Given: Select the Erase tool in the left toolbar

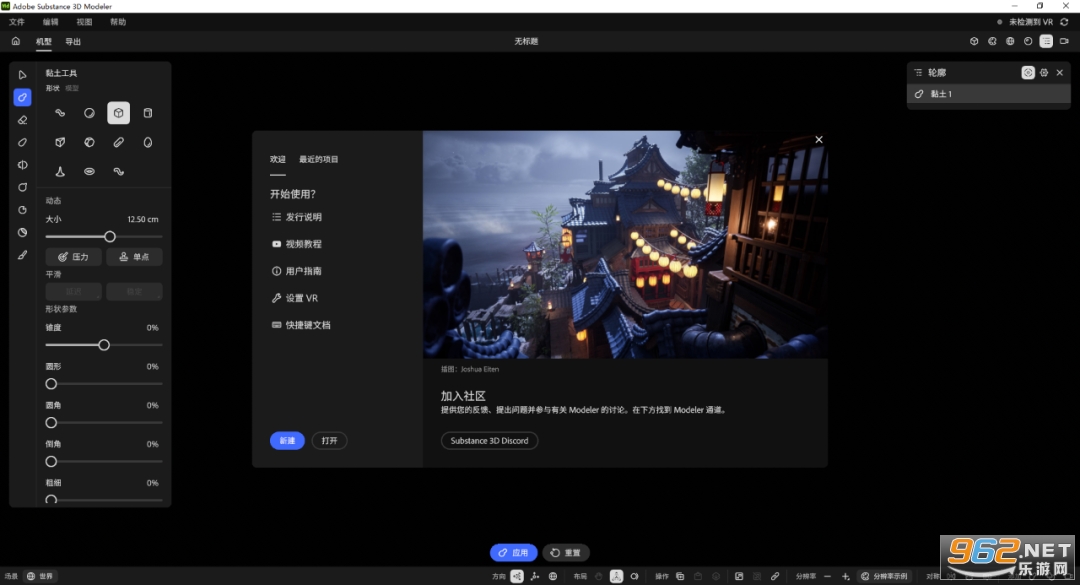Looking at the screenshot, I should coord(22,120).
